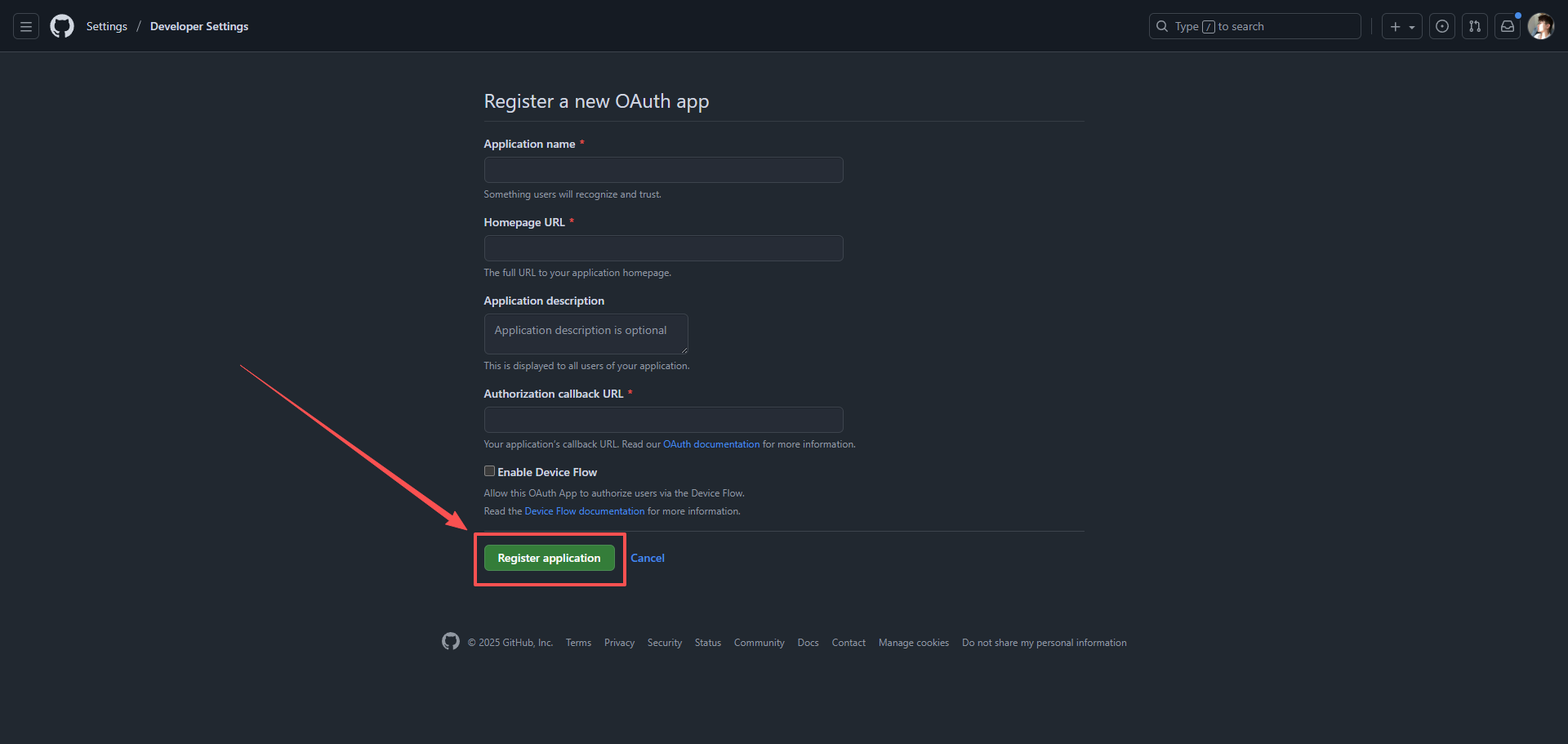The width and height of the screenshot is (1568, 744).
Task: Focus the Homepage URL field
Action: click(663, 248)
